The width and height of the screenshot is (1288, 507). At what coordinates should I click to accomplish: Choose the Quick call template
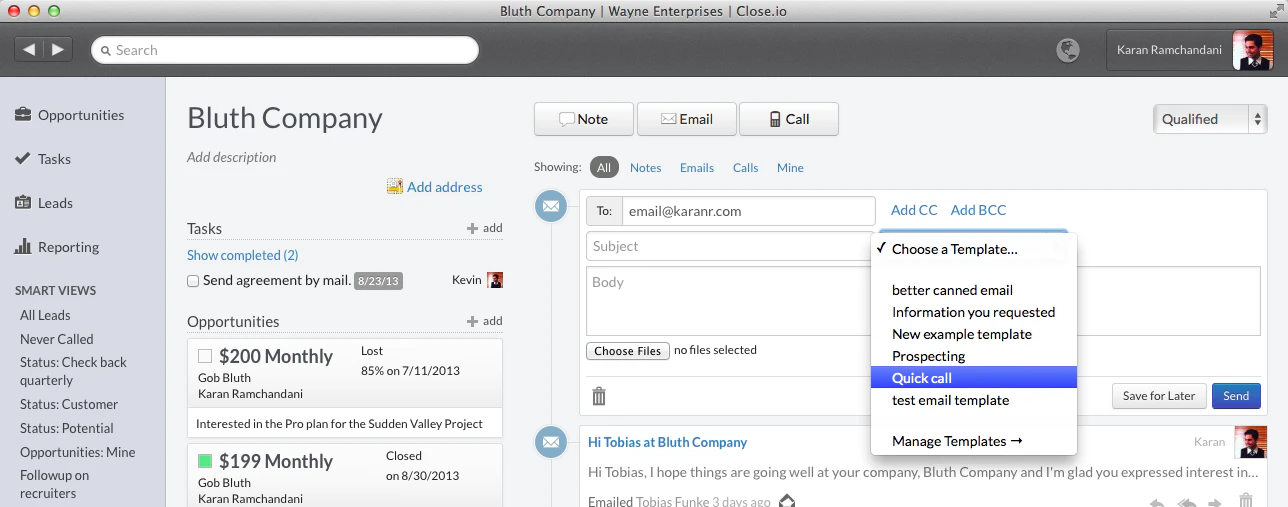pyautogui.click(x=974, y=378)
